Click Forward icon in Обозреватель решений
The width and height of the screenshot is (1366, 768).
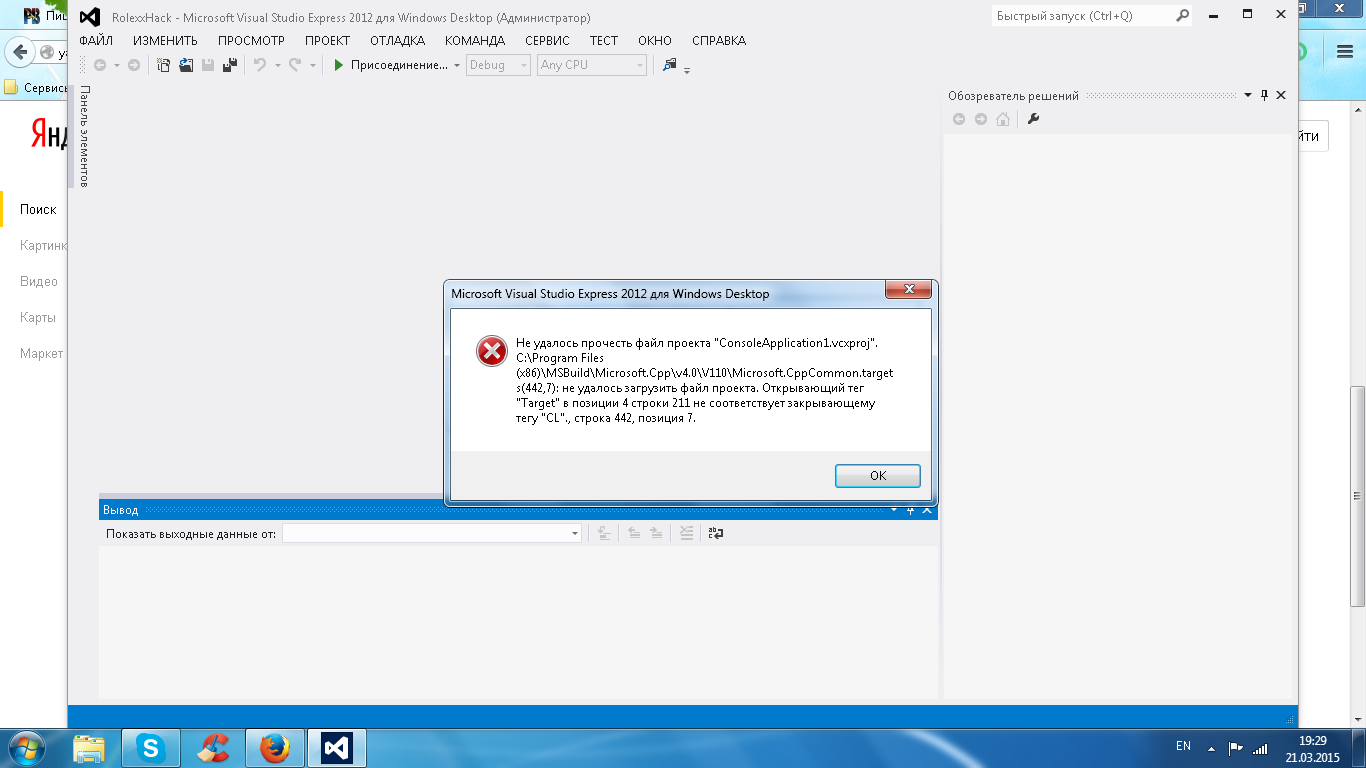point(981,119)
